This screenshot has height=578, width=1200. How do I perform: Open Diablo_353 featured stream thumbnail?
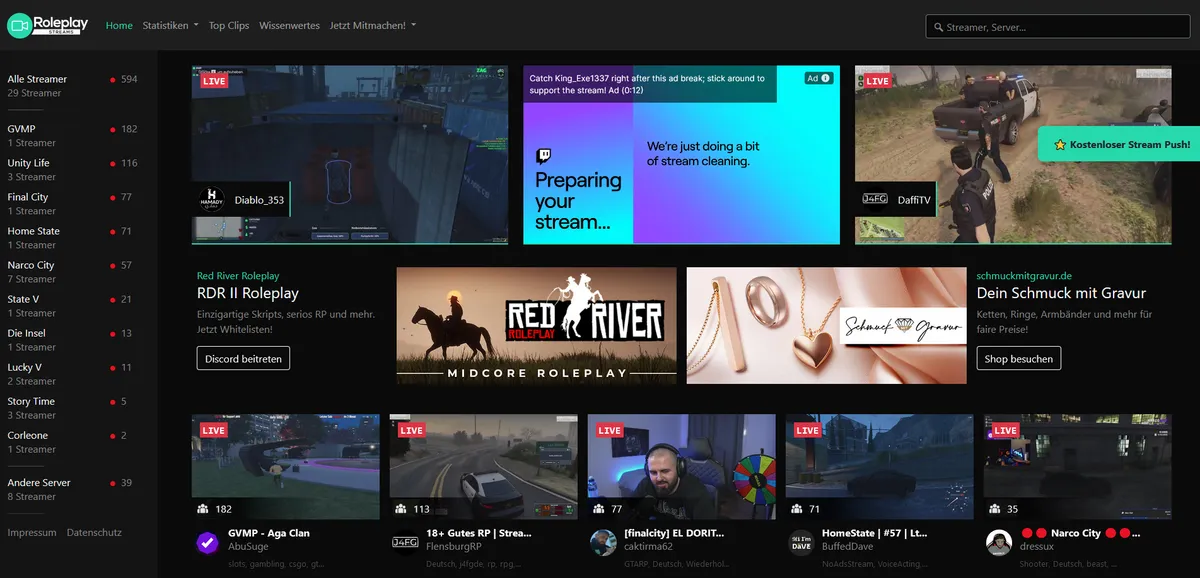pos(349,155)
